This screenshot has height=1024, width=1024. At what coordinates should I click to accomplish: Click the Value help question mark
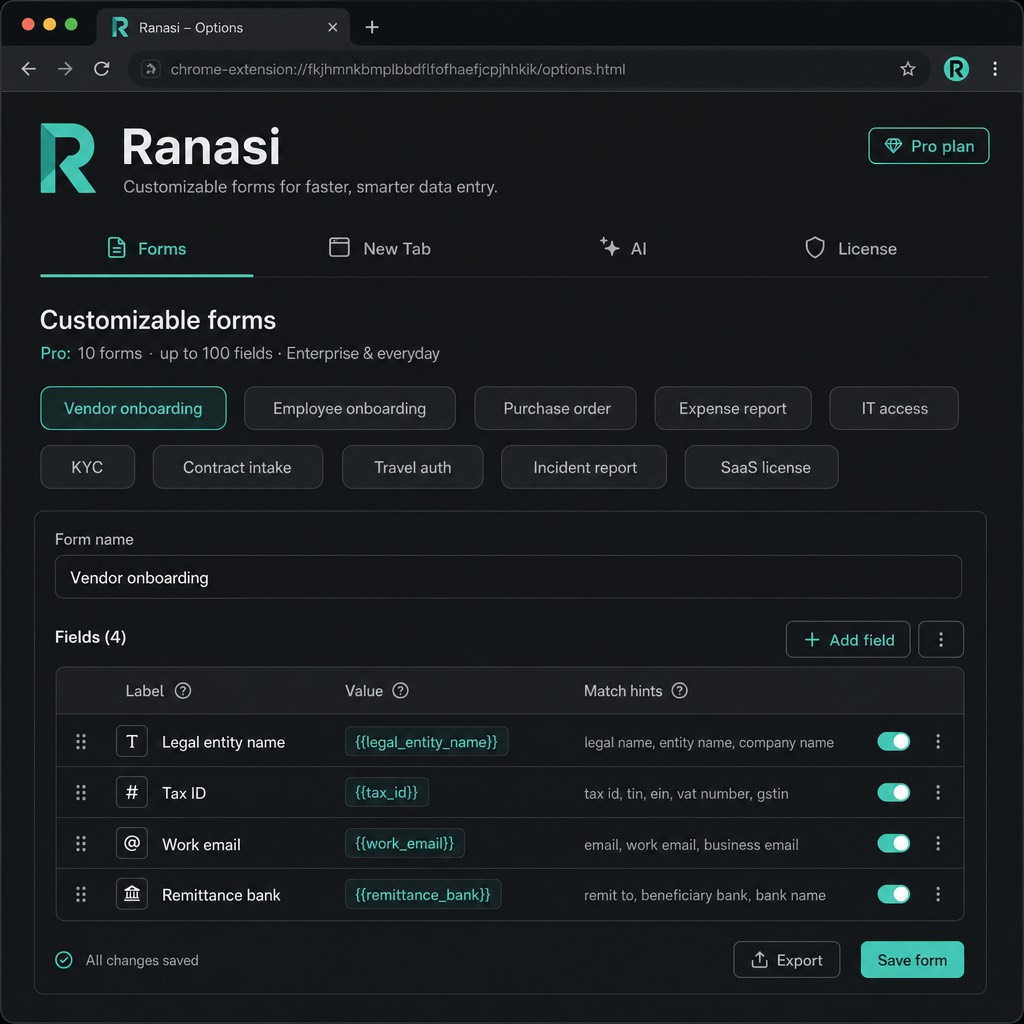click(x=400, y=690)
